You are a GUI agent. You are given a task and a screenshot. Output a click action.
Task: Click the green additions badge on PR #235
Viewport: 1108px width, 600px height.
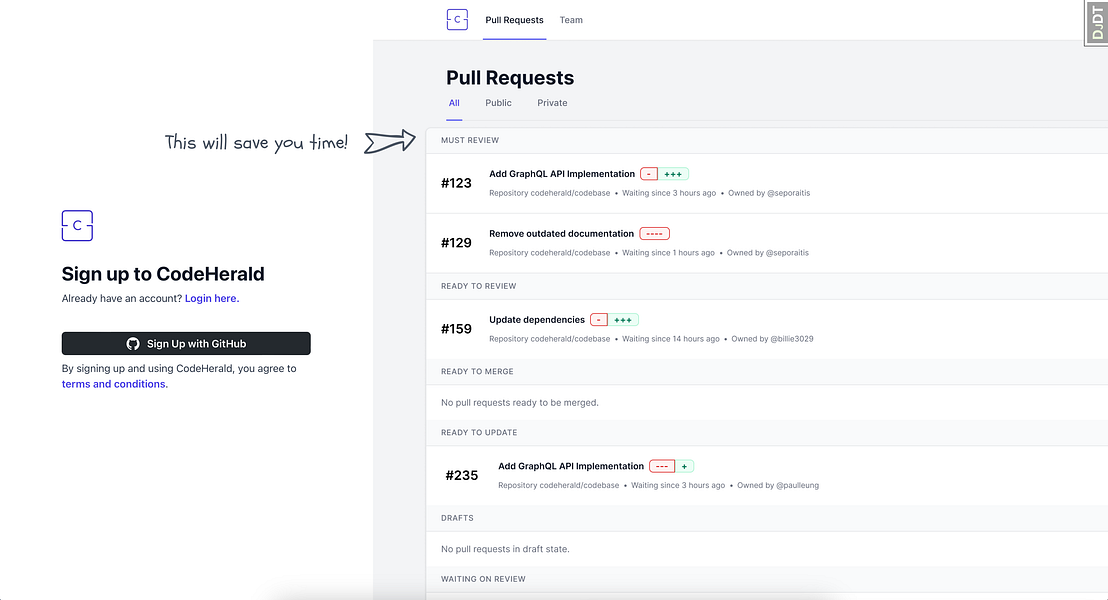pyautogui.click(x=685, y=466)
